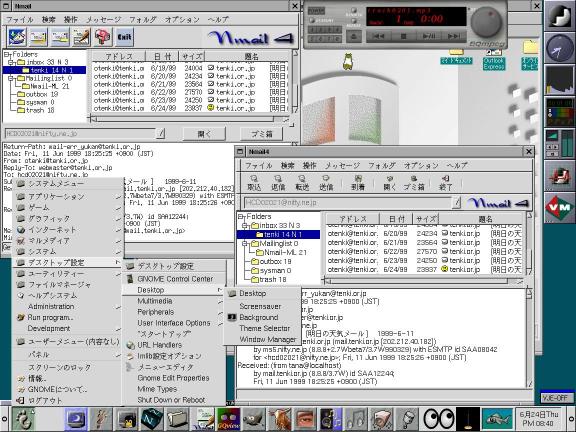Collapse the inbox folder in background Nmail window

(11, 62)
